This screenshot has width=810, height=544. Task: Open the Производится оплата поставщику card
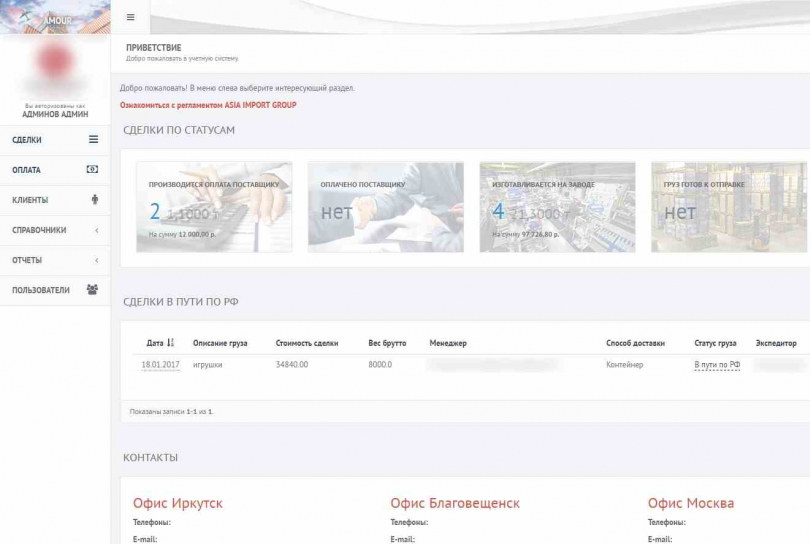pyautogui.click(x=214, y=207)
